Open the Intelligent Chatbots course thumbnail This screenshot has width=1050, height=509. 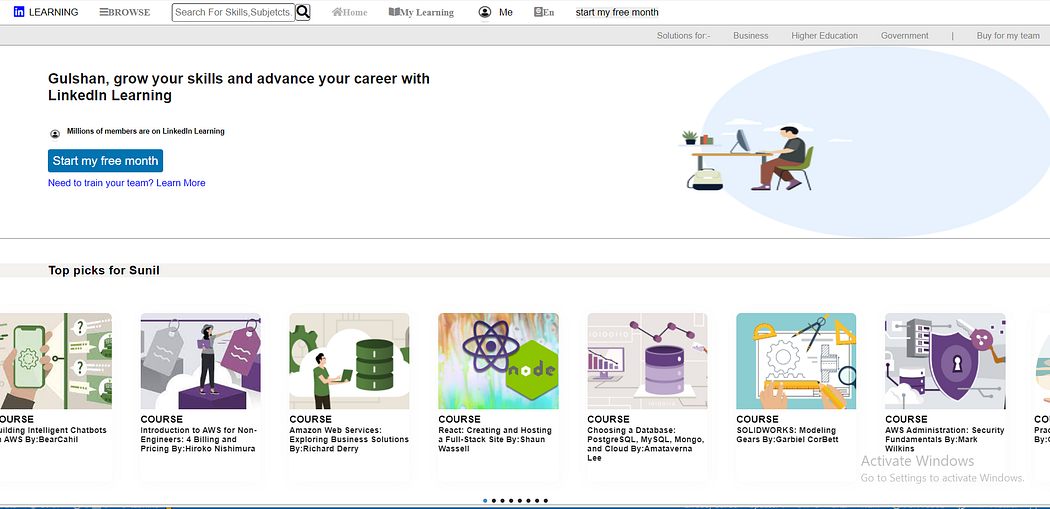click(56, 361)
